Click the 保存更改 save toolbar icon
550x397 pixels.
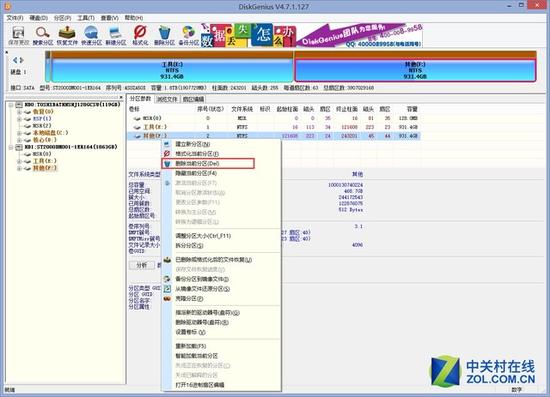tap(18, 35)
